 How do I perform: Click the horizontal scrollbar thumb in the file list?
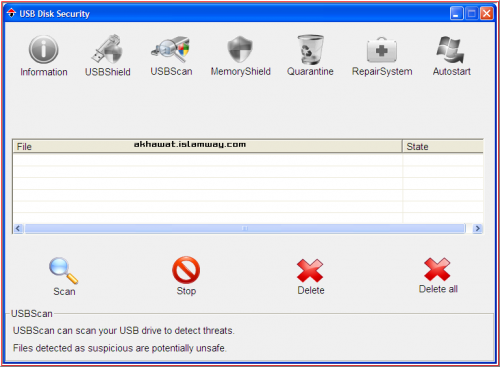(x=245, y=228)
